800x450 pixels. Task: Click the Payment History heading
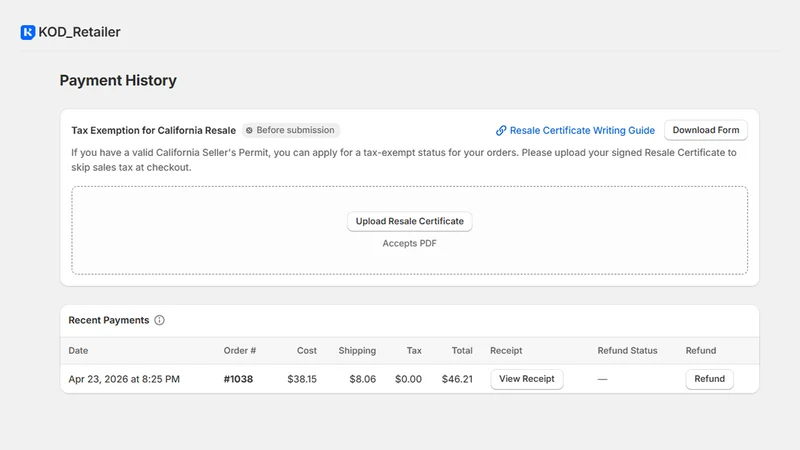click(118, 81)
